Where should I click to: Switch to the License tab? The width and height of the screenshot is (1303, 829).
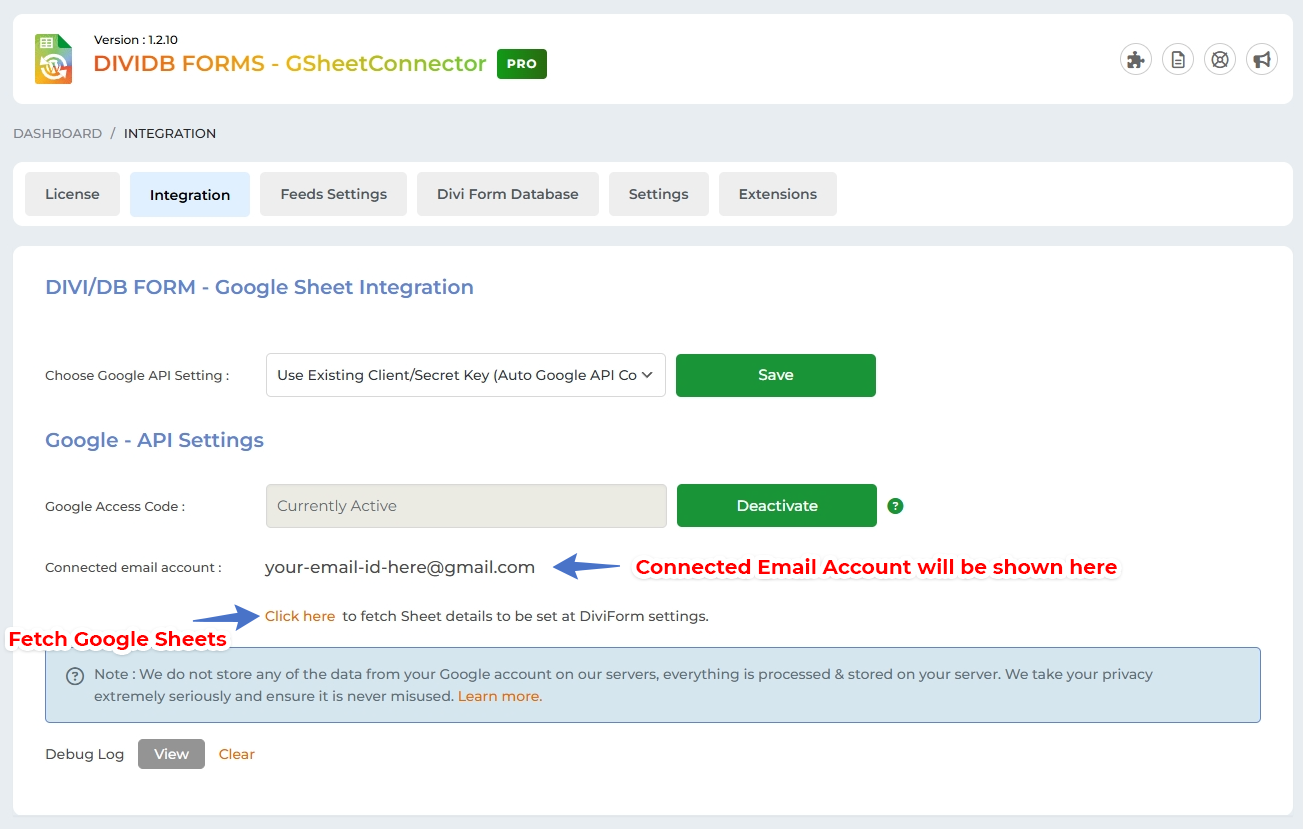72,194
